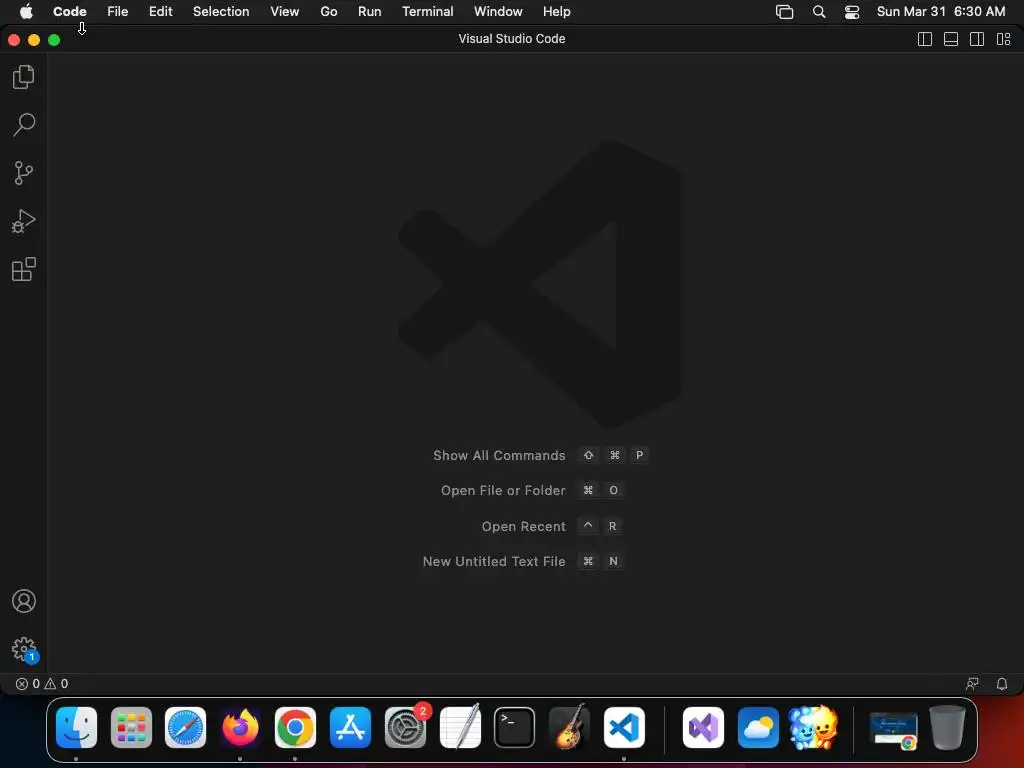Open Terminal from the Dock
The image size is (1024, 768).
[x=515, y=728]
